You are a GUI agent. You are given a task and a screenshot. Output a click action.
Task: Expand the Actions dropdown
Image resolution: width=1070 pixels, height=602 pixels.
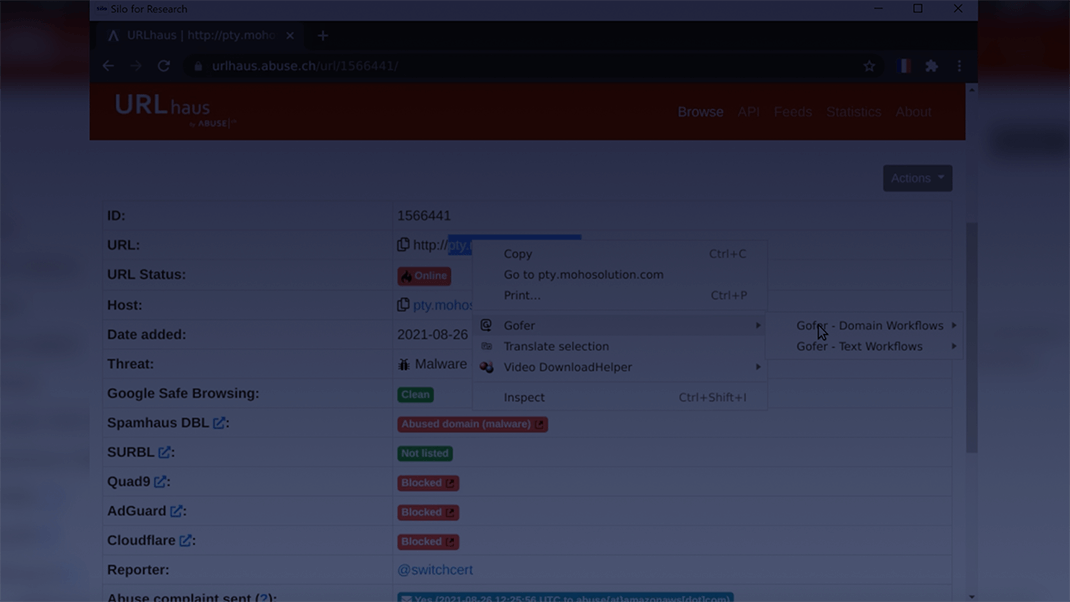[917, 178]
